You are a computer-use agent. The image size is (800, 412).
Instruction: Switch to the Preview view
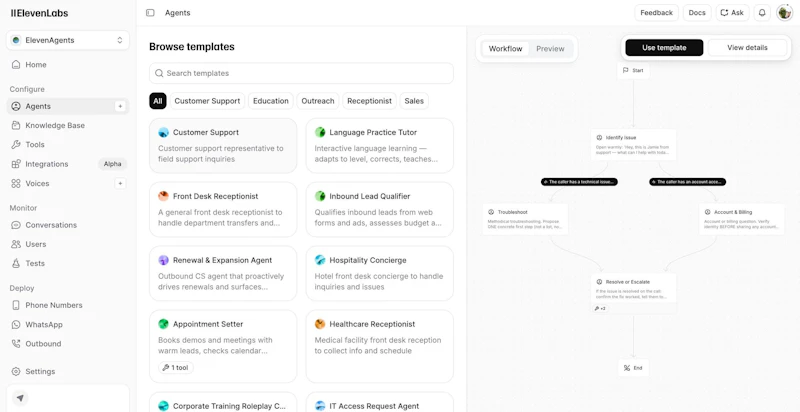550,49
